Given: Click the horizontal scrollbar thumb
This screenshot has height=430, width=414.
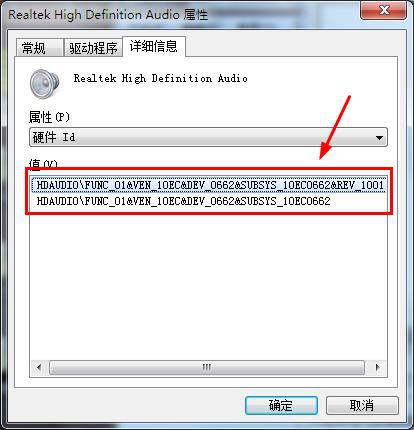Looking at the screenshot, I should click(x=207, y=367).
